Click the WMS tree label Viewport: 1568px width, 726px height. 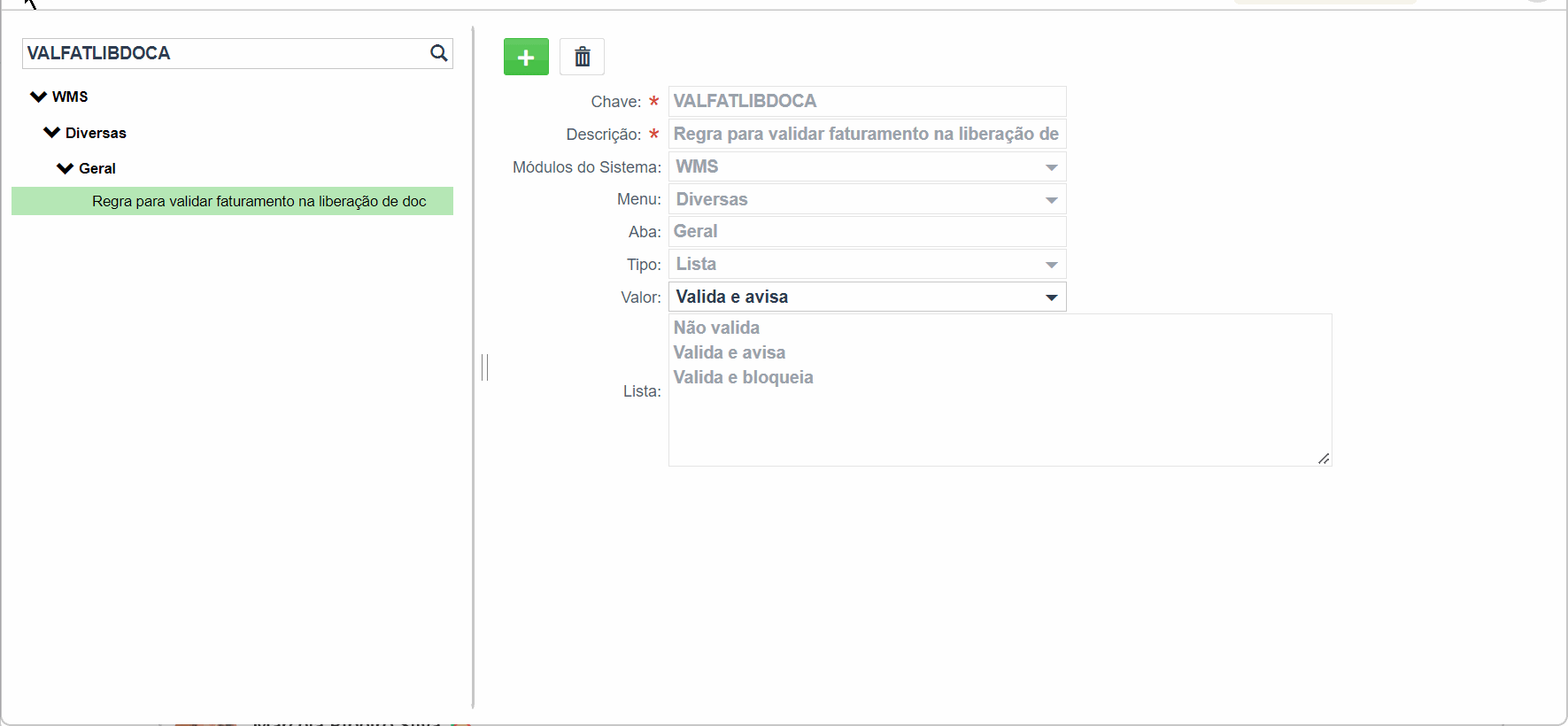coord(70,97)
